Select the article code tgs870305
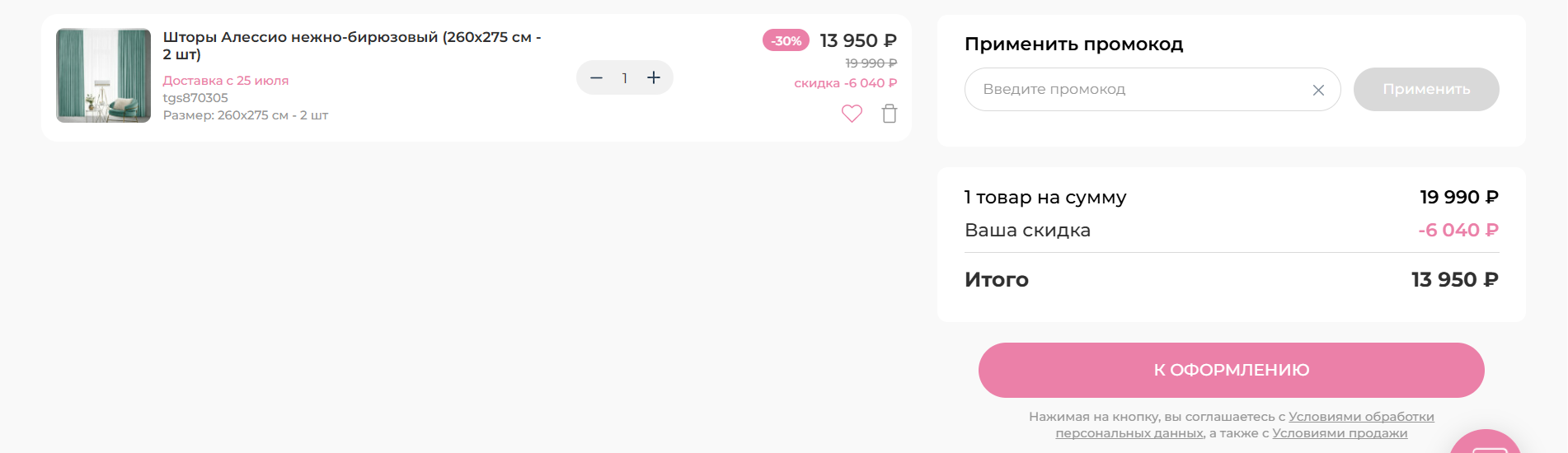This screenshot has height=453, width=1568. [195, 98]
